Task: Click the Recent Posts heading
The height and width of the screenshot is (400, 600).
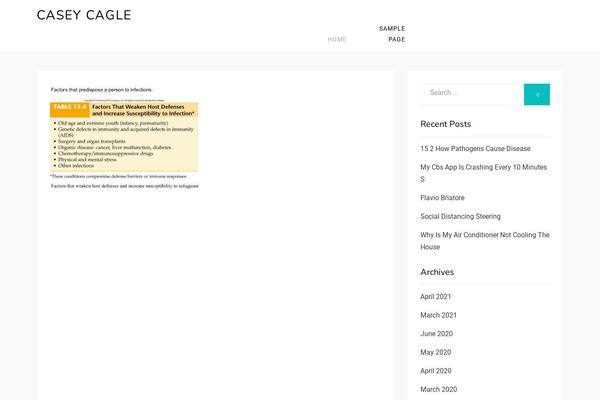Action: tap(445, 124)
